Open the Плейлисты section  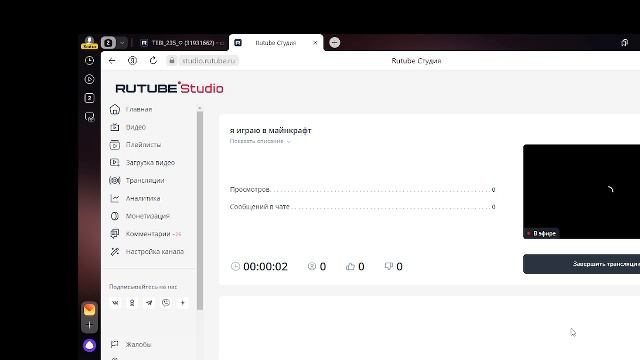click(x=143, y=144)
